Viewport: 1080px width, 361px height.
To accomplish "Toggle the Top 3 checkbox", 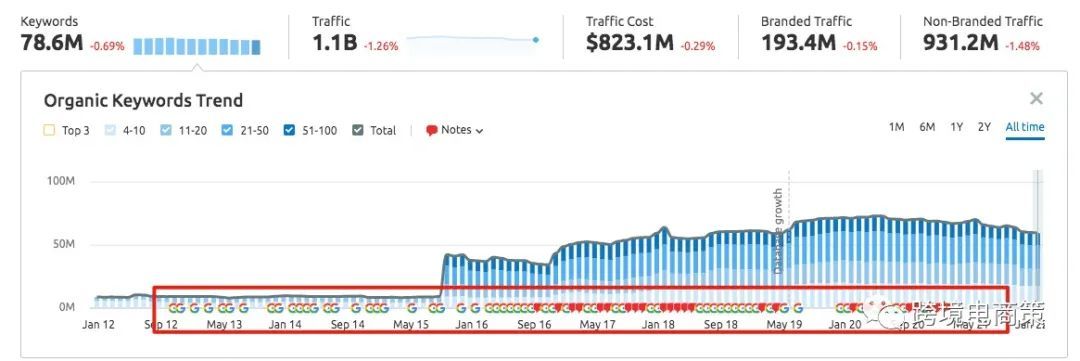I will (x=49, y=130).
